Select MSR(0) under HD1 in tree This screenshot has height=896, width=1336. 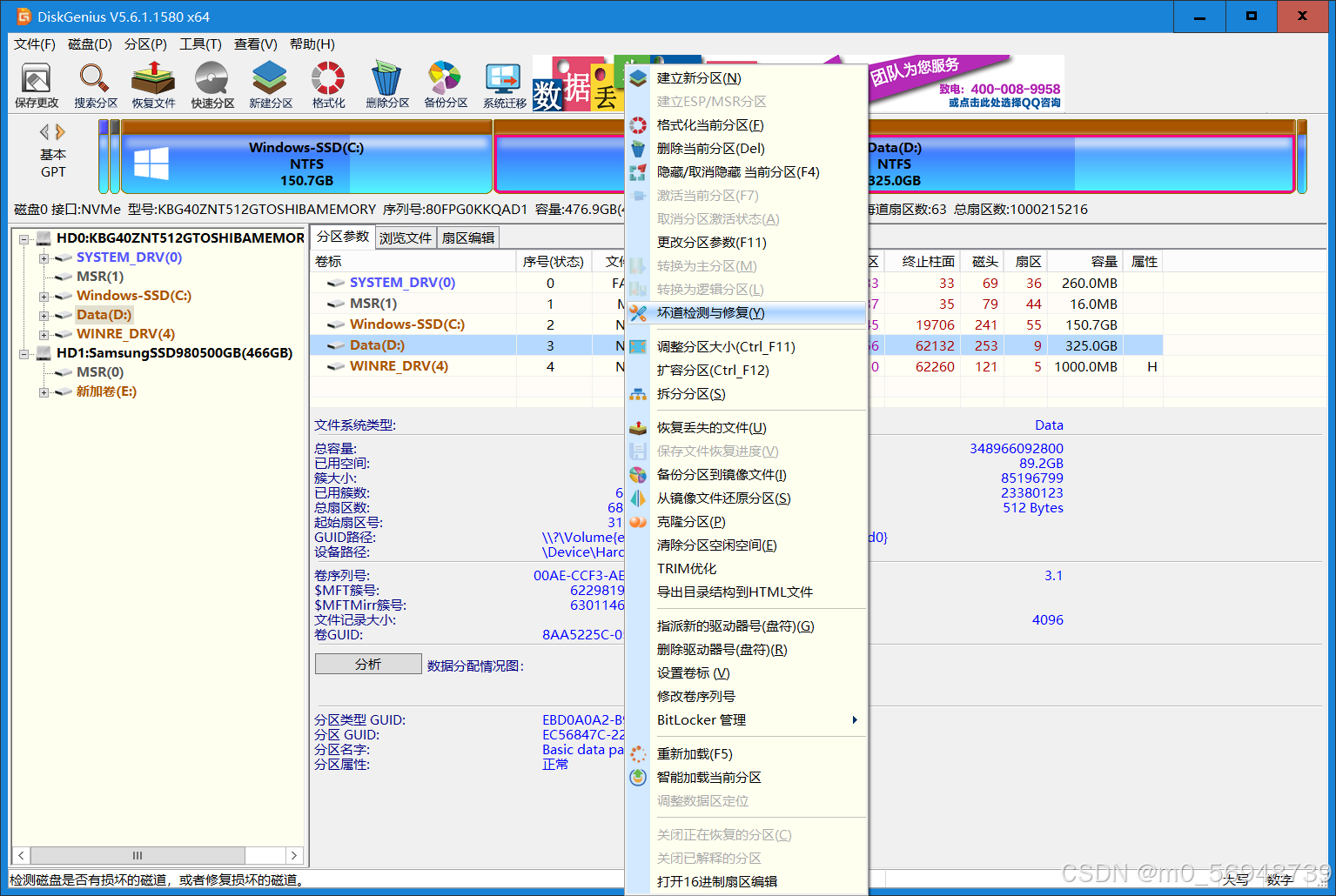click(100, 372)
